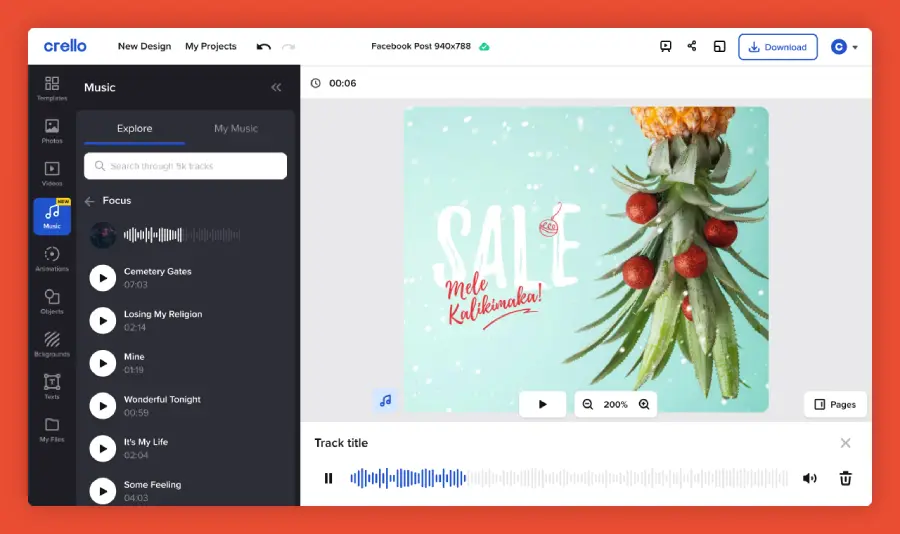Open presentation preview mode icon

click(x=665, y=47)
